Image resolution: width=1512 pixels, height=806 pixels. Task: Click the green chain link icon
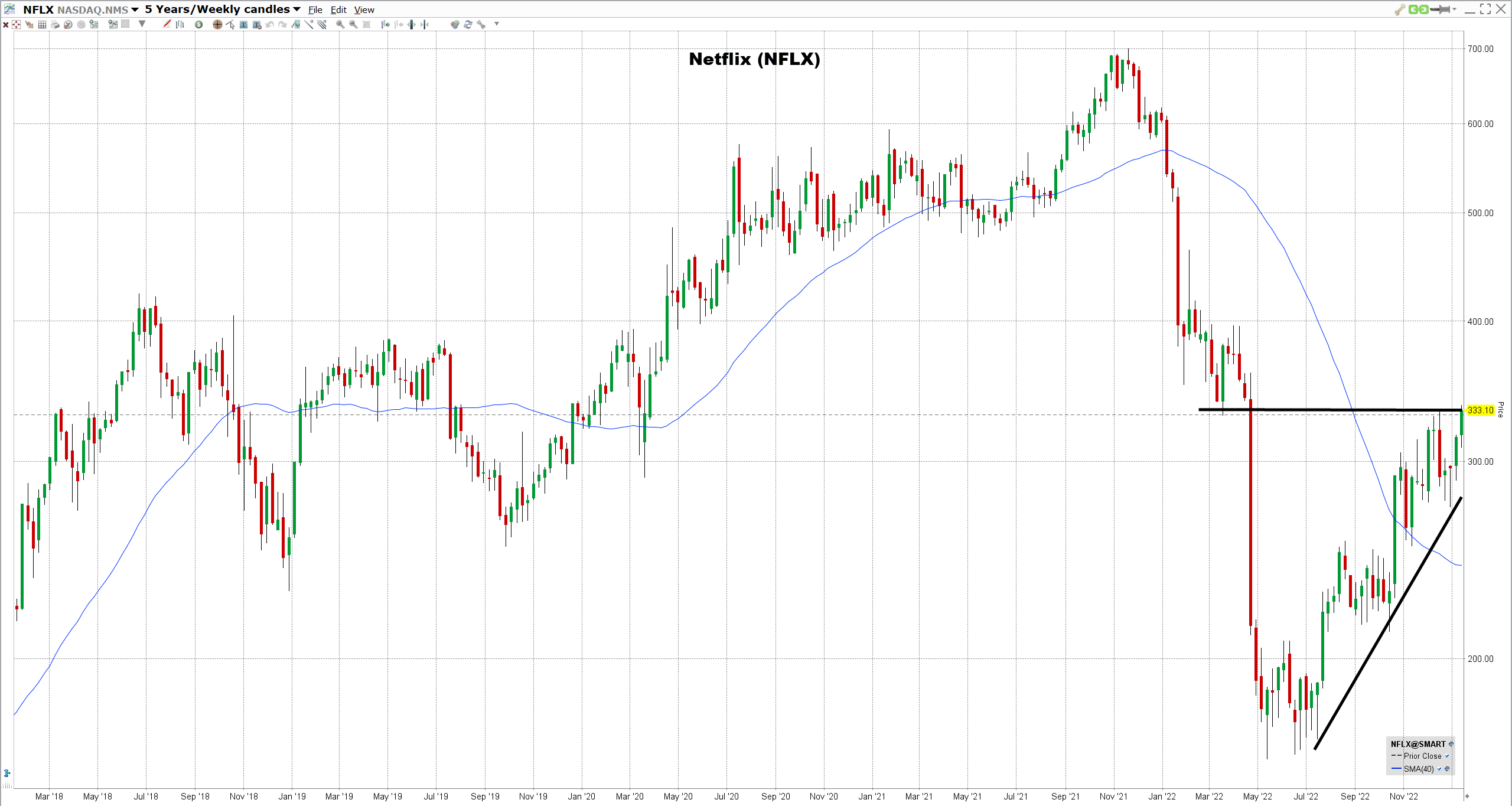[x=1418, y=9]
